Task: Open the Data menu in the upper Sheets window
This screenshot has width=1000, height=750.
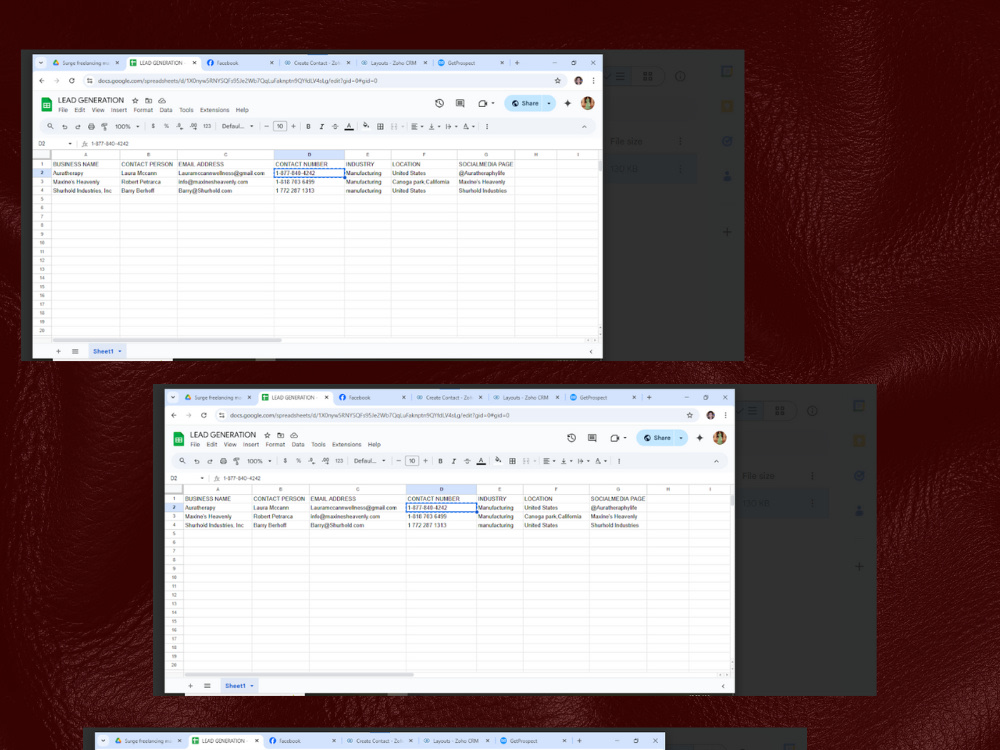Action: point(166,110)
